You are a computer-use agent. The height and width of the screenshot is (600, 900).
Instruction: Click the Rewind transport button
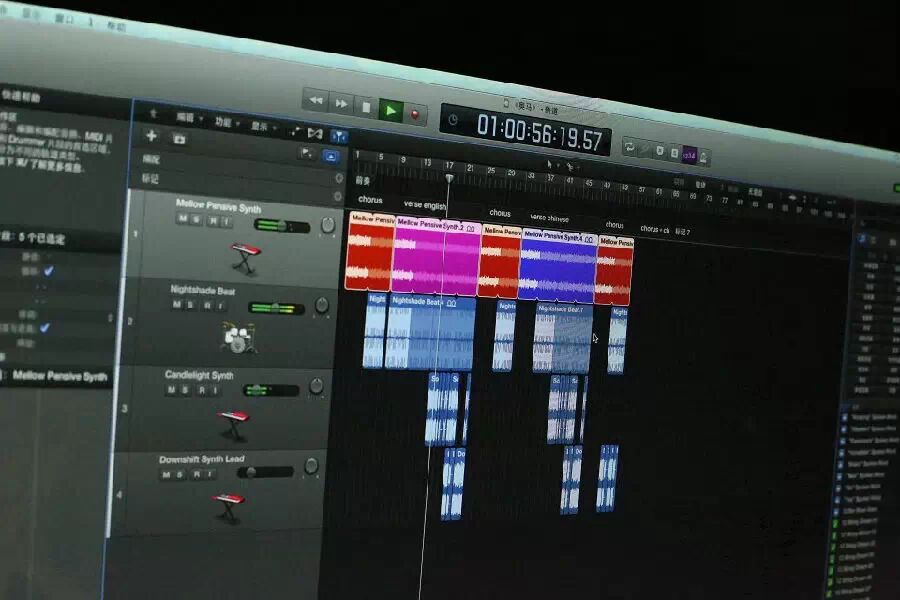coord(315,100)
